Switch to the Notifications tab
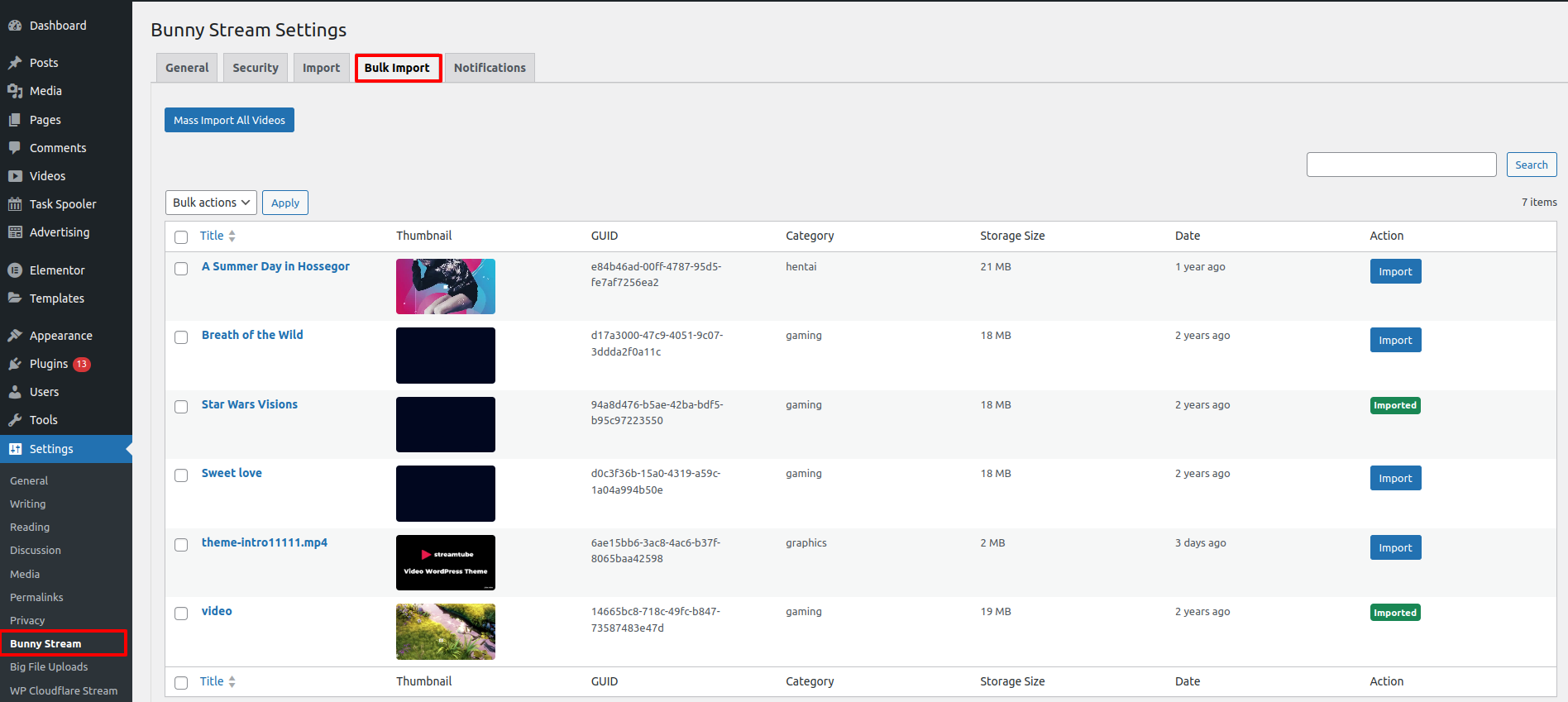Image resolution: width=1568 pixels, height=702 pixels. click(490, 68)
